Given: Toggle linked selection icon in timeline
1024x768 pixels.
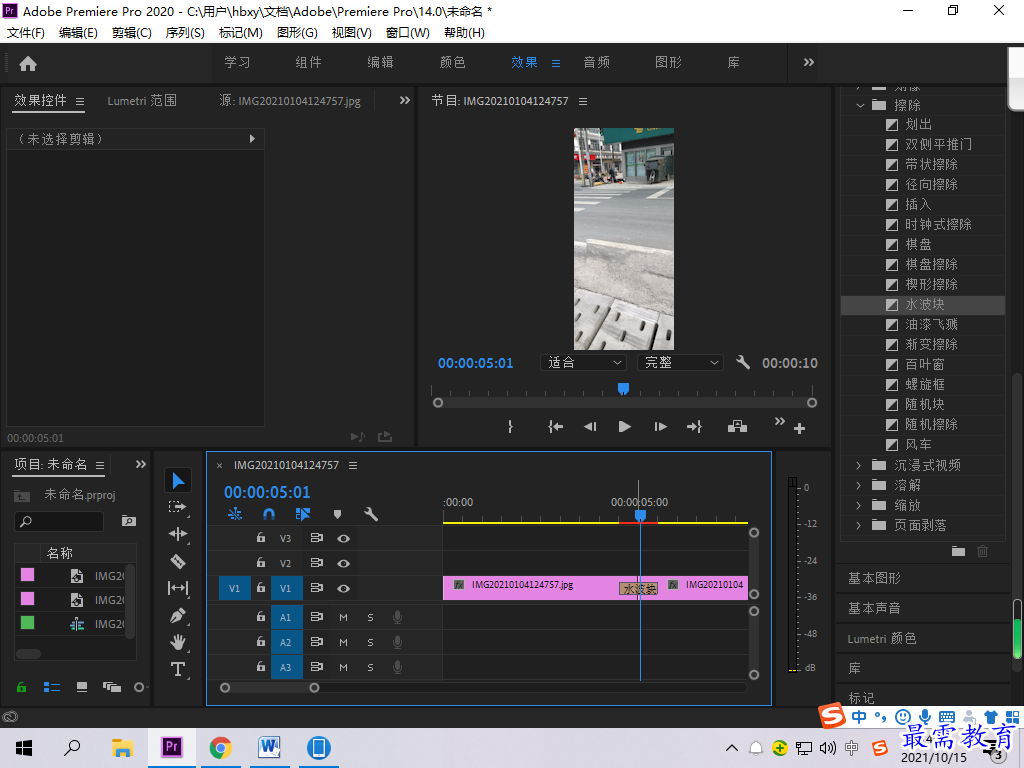Looking at the screenshot, I should (302, 514).
